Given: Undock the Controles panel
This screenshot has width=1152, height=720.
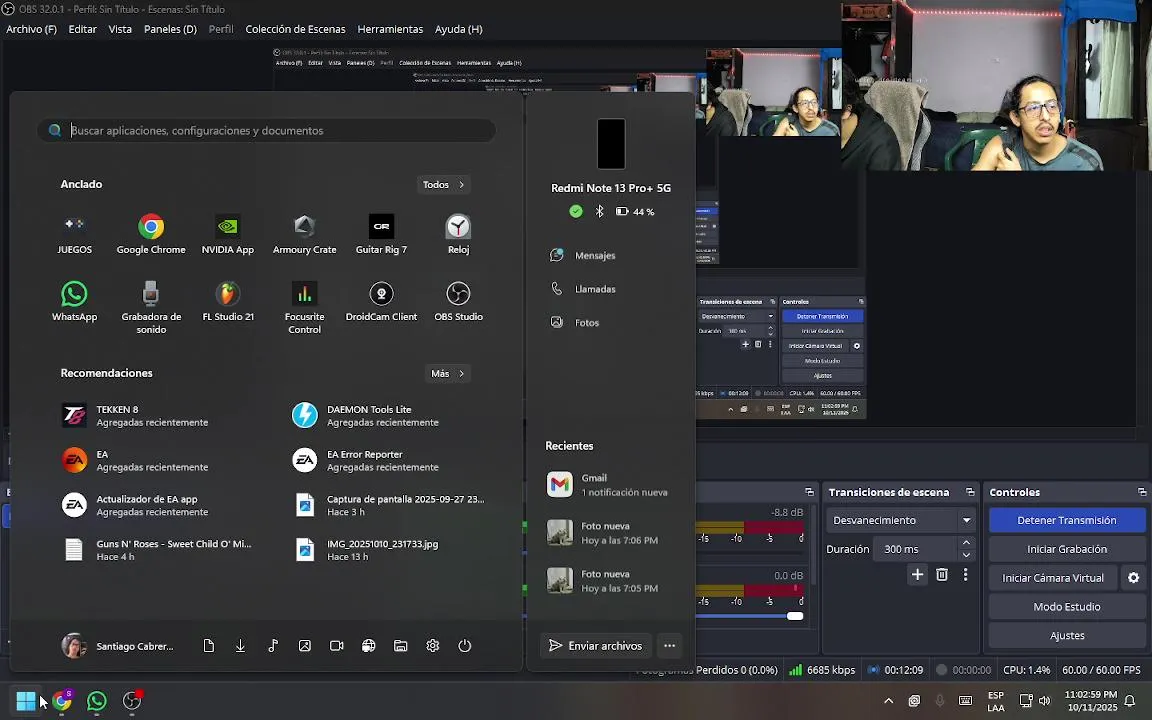Looking at the screenshot, I should click(x=1142, y=492).
